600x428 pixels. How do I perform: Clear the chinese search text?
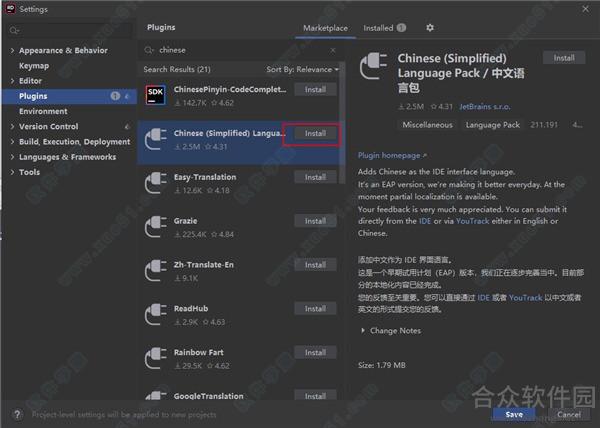click(x=333, y=50)
